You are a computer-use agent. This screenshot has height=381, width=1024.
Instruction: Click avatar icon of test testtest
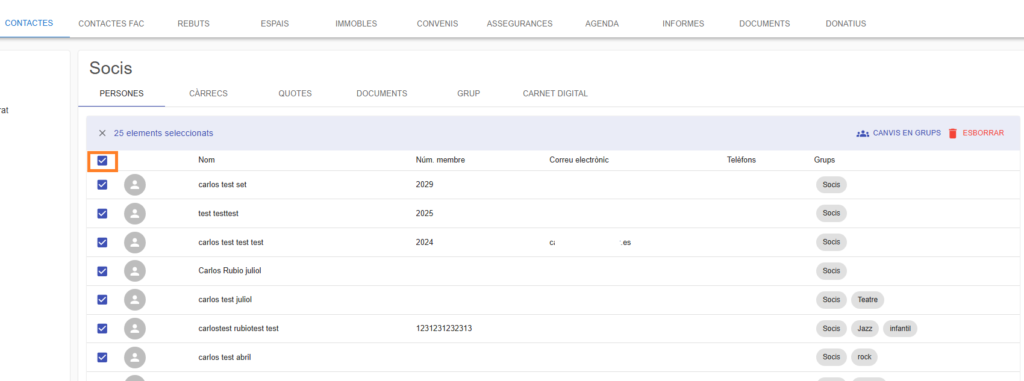[135, 214]
